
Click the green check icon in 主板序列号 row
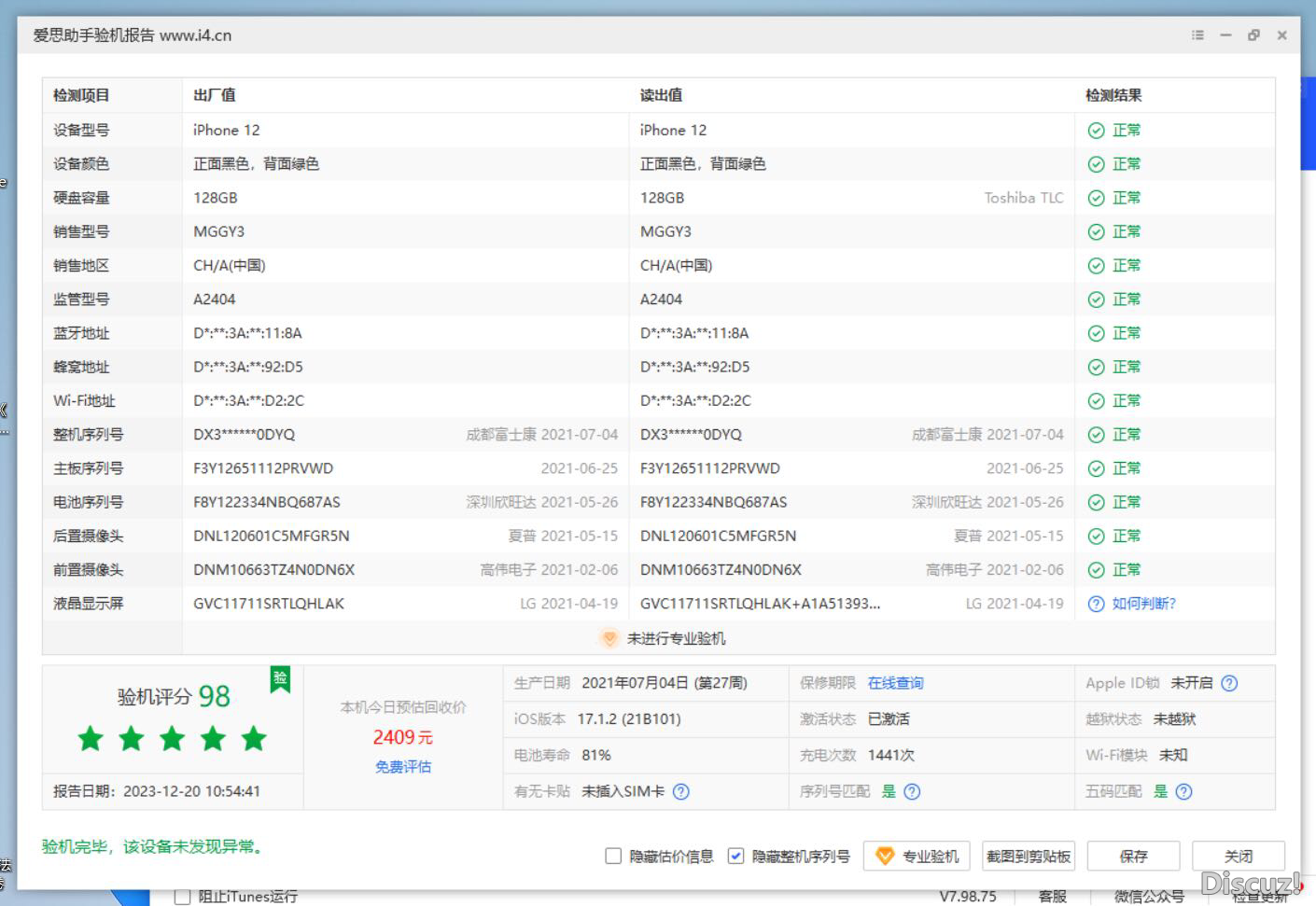(1097, 468)
